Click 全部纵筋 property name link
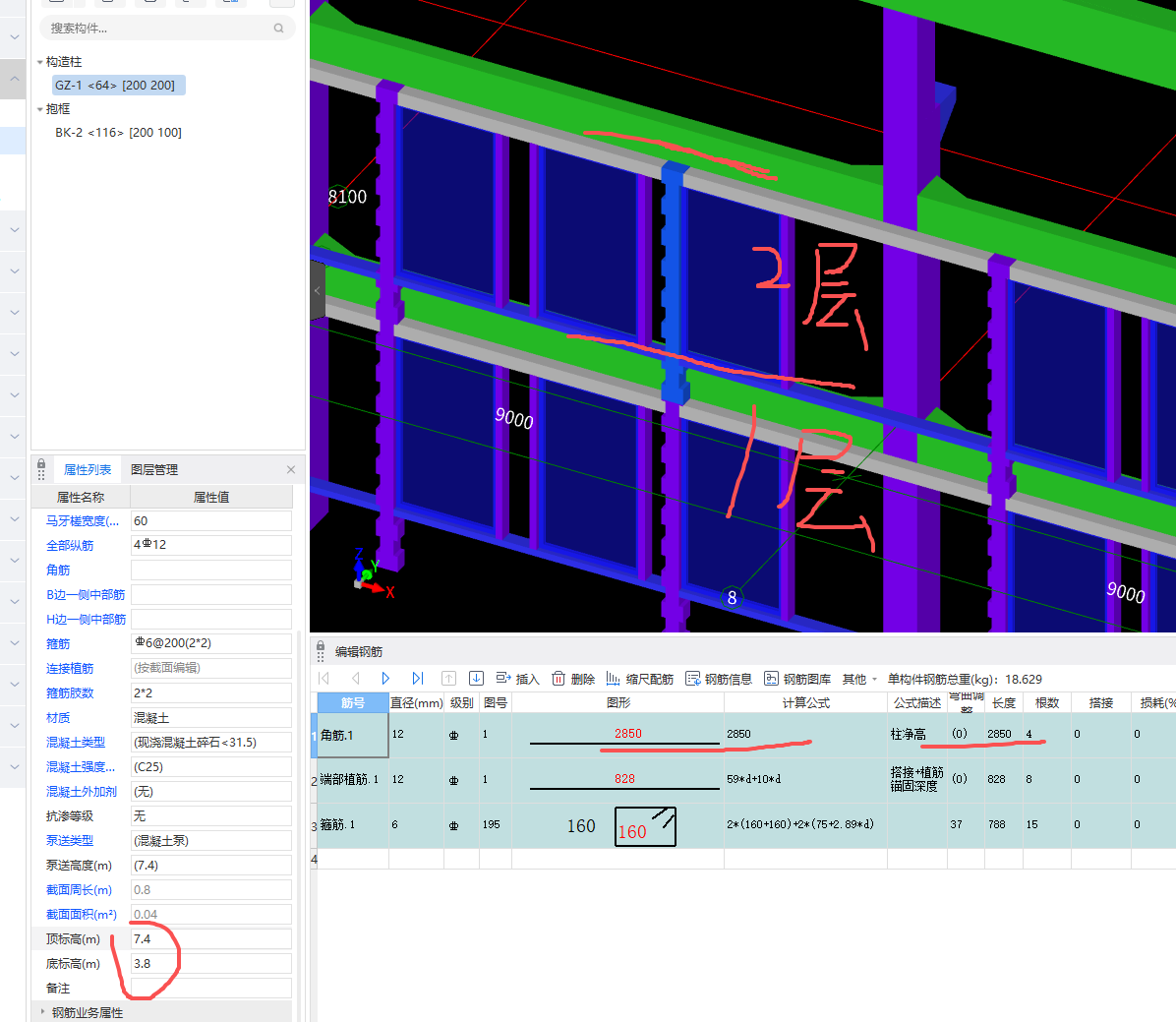Image resolution: width=1176 pixels, height=1022 pixels. 70,546
